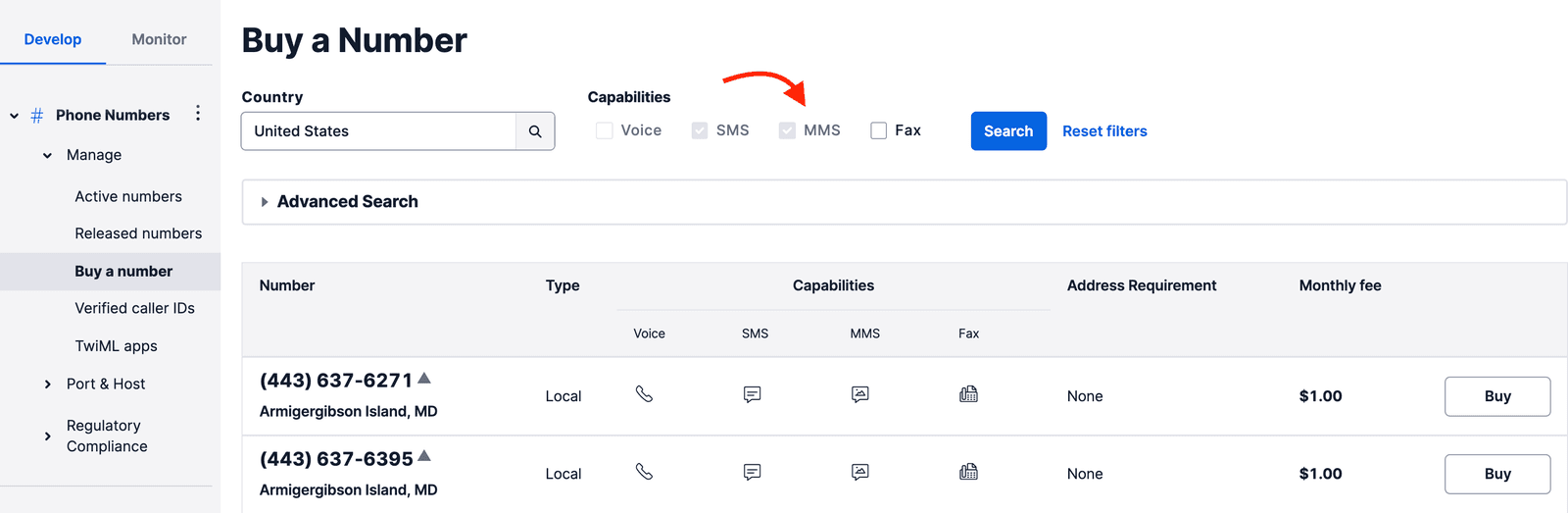Enable the Fax capability checkbox
Image resolution: width=1568 pixels, height=513 pixels.
[x=879, y=130]
